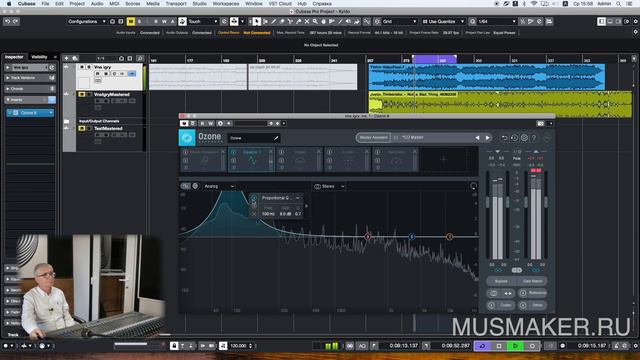640x360 pixels.
Task: Open the Touch automation mode dropdown
Action: click(203, 21)
